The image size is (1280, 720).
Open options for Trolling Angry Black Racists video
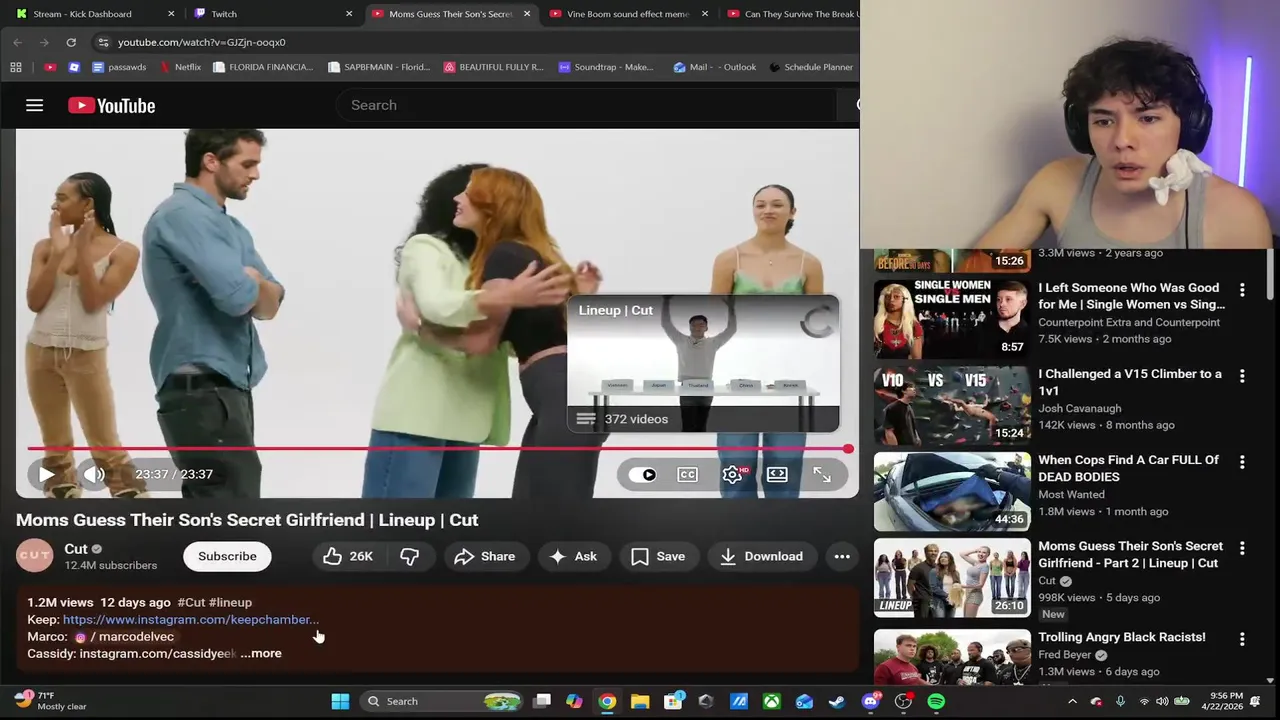click(1242, 639)
